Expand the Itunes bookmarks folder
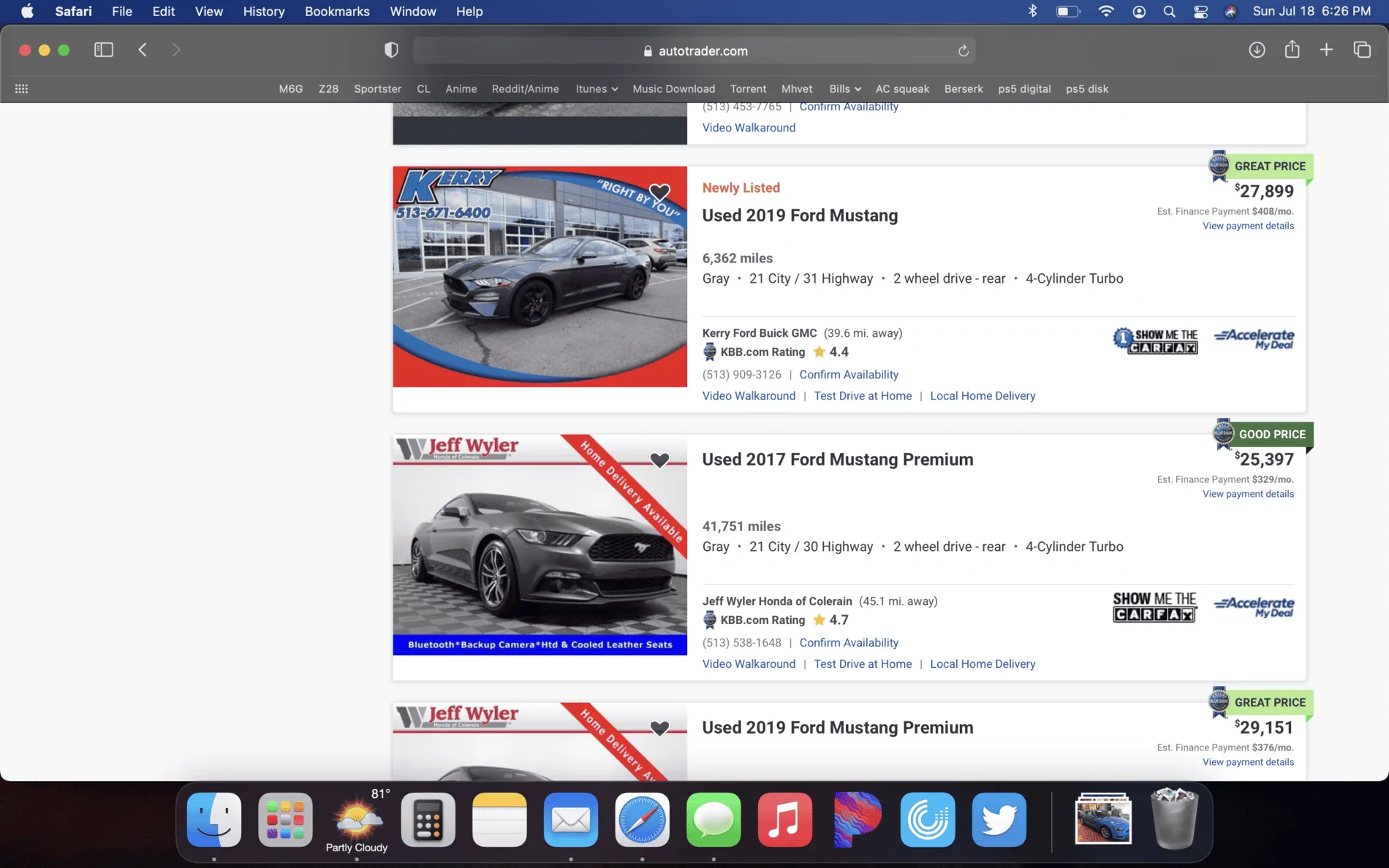Viewport: 1389px width, 868px height. 597,88
